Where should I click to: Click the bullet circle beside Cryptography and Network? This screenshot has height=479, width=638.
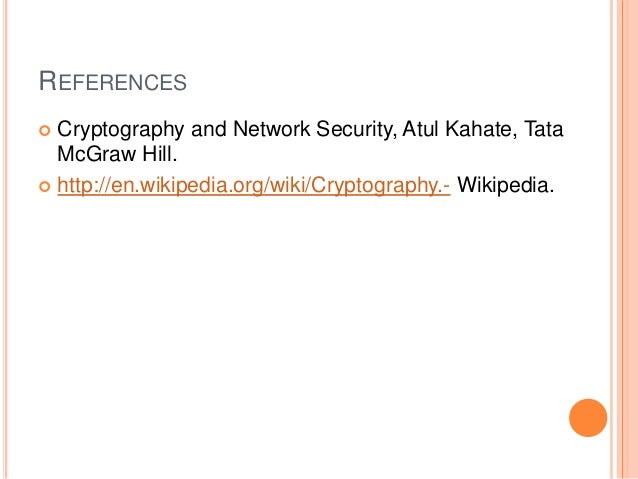44,130
